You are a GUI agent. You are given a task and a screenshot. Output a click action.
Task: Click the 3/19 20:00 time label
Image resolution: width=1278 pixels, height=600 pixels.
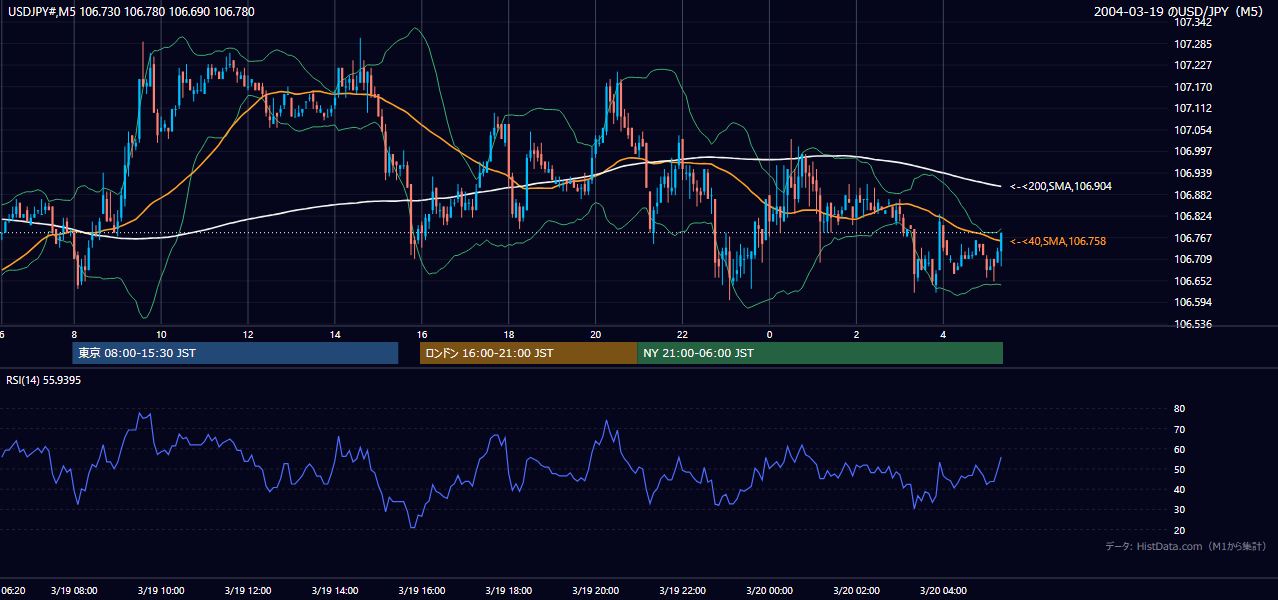point(596,591)
